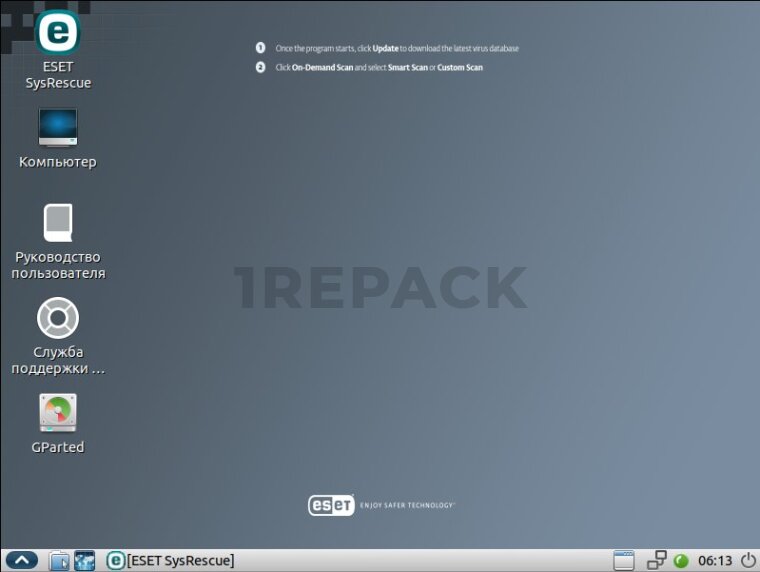
Task: Click the 06:13 clock
Action: [x=714, y=560]
